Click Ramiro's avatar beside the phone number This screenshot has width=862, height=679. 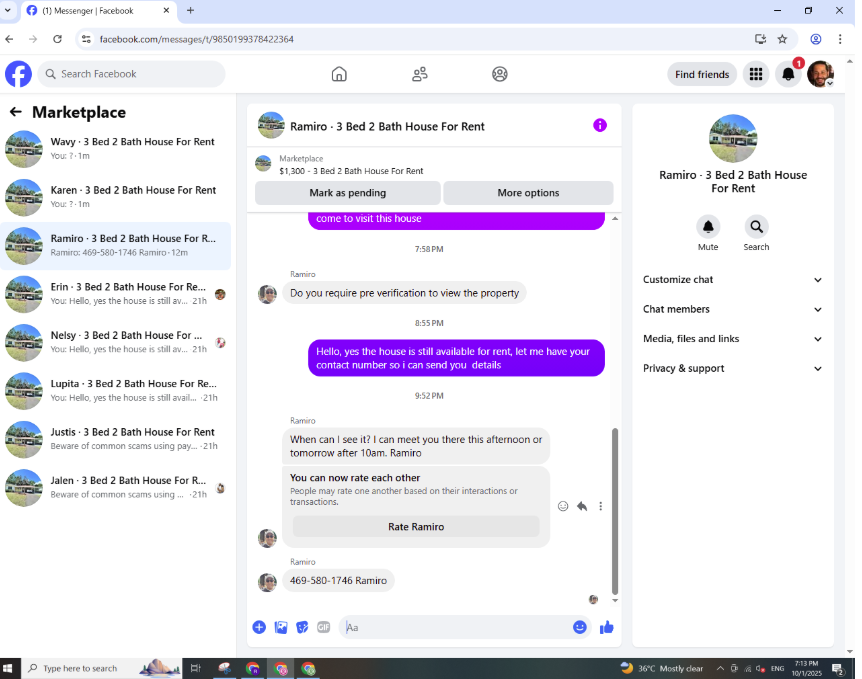pos(267,582)
